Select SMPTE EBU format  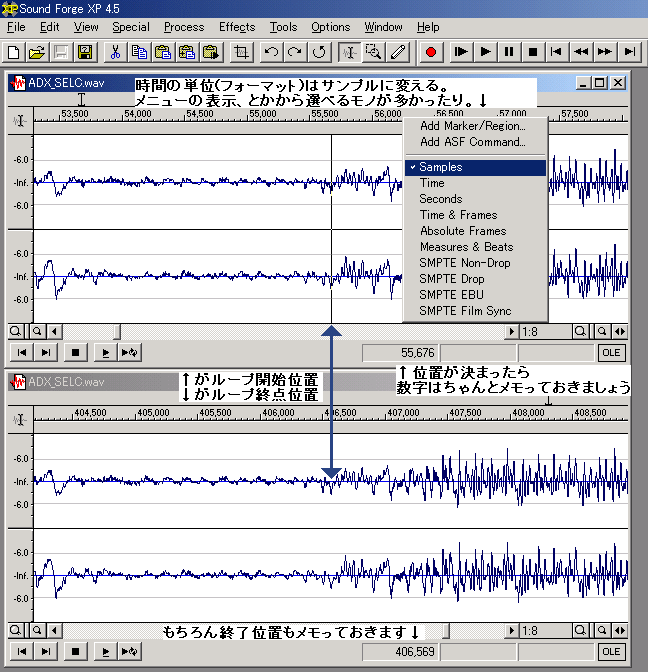475,295
